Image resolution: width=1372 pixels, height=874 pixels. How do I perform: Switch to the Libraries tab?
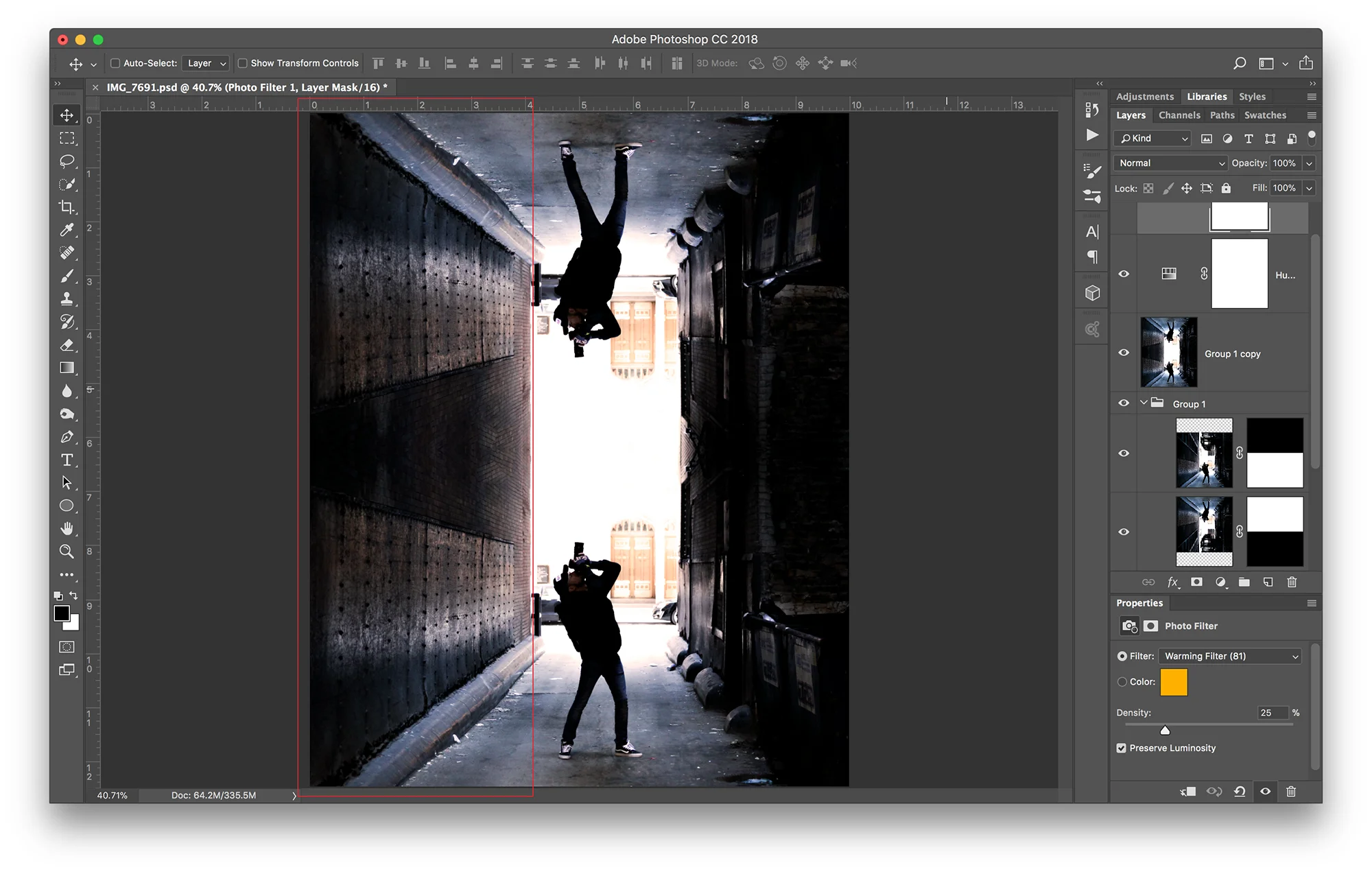[x=1207, y=97]
